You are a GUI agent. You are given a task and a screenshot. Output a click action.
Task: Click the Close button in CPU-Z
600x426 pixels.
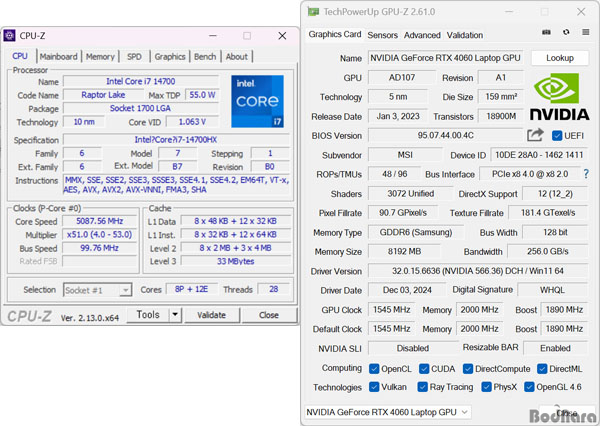[269, 315]
